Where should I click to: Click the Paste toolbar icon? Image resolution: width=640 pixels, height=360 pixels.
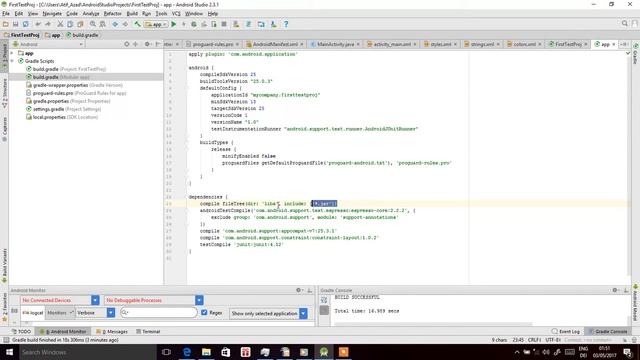pos(80,24)
